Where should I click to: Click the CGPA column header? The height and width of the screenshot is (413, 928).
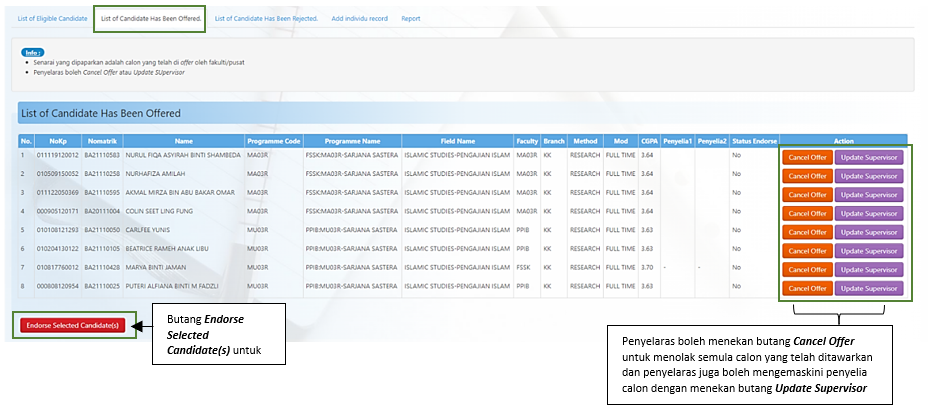click(x=649, y=141)
